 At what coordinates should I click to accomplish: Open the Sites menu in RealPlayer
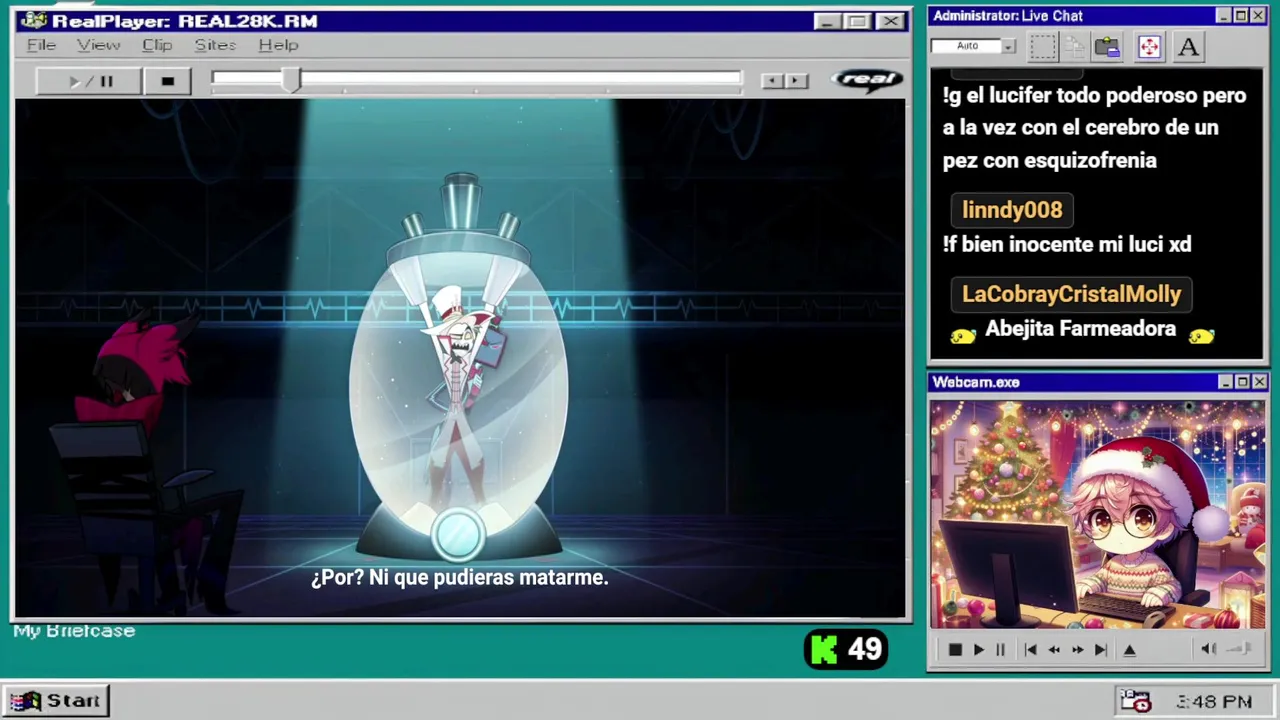(215, 45)
